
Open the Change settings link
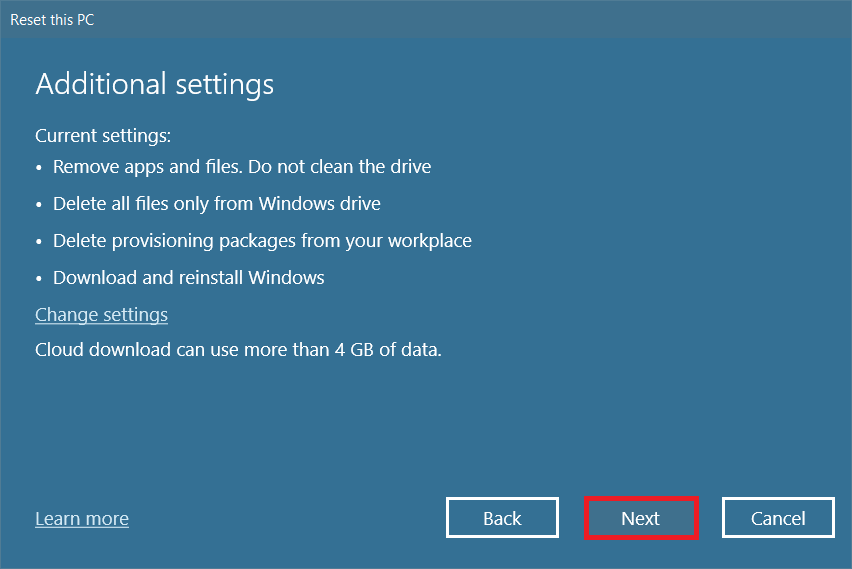(102, 315)
